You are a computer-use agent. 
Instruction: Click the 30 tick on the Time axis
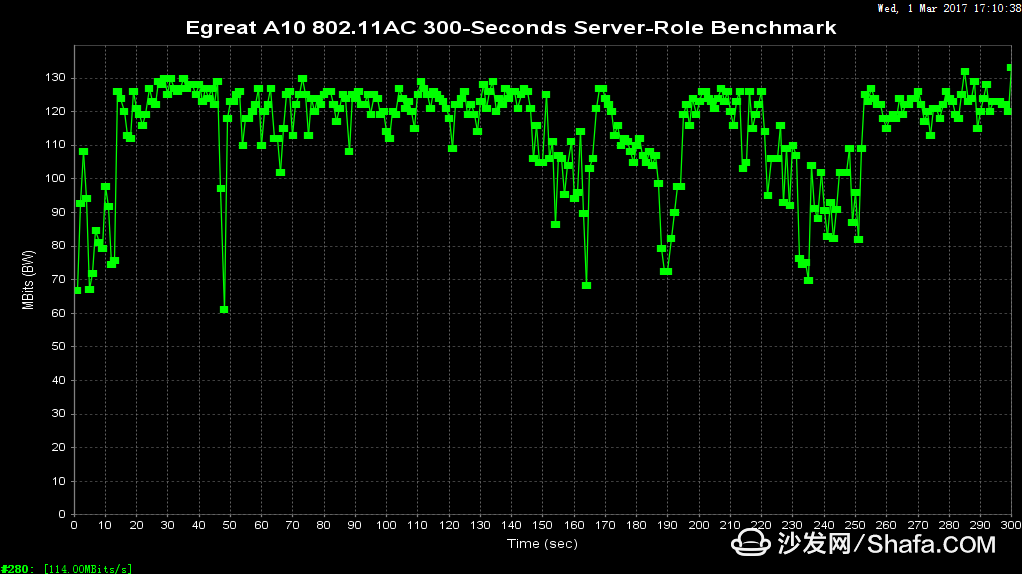[168, 525]
